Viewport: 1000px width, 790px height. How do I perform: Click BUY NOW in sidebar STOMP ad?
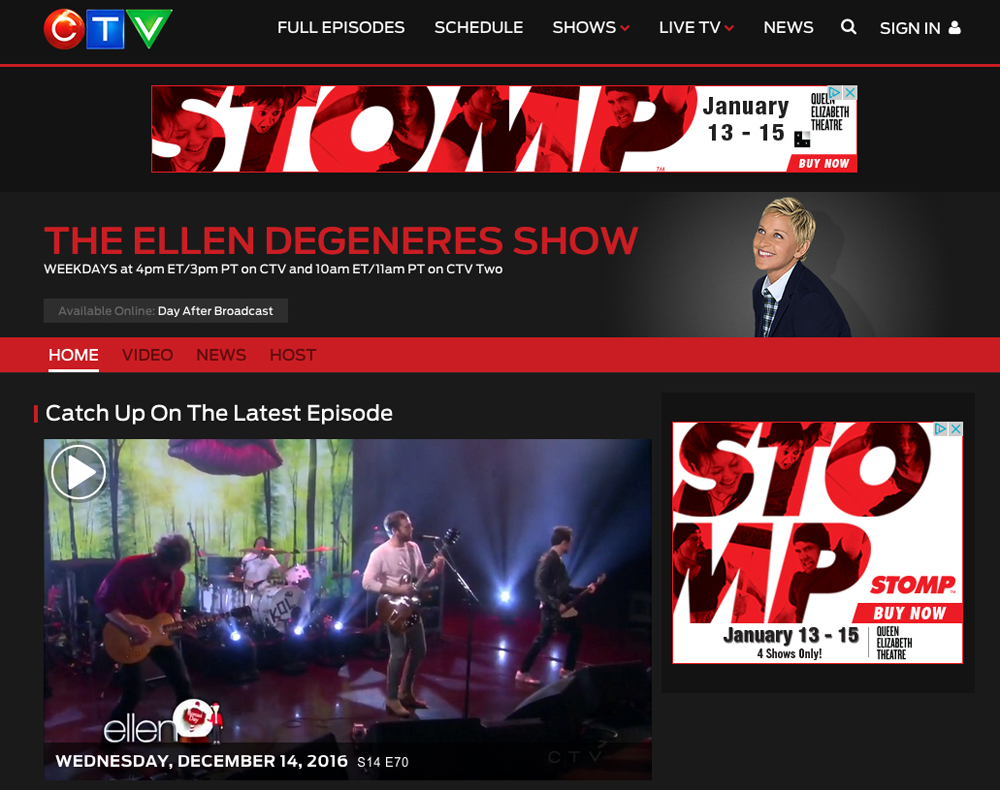tap(909, 613)
